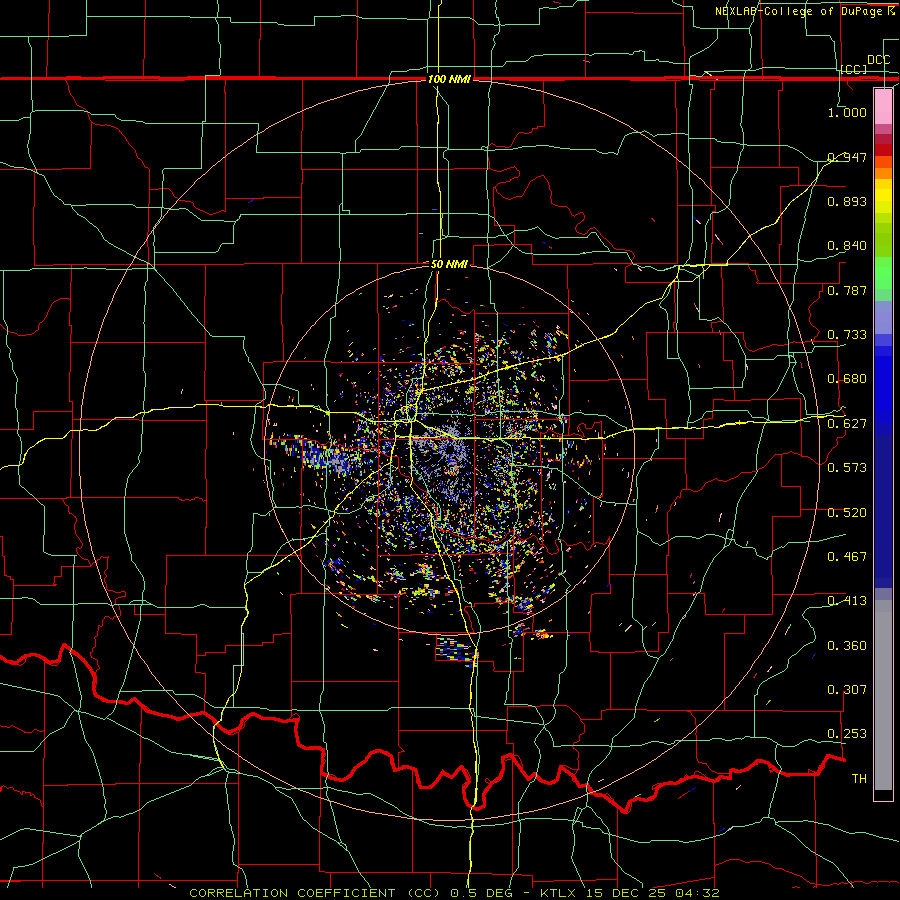Viewport: 900px width, 900px height.
Task: Select the 0.467 scale value
Action: [847, 557]
